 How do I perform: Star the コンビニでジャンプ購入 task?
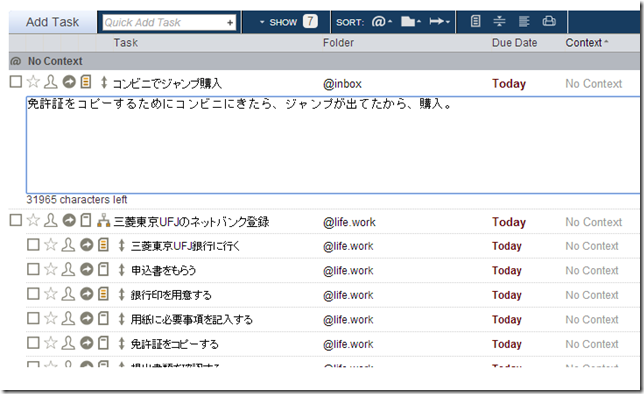(x=33, y=82)
